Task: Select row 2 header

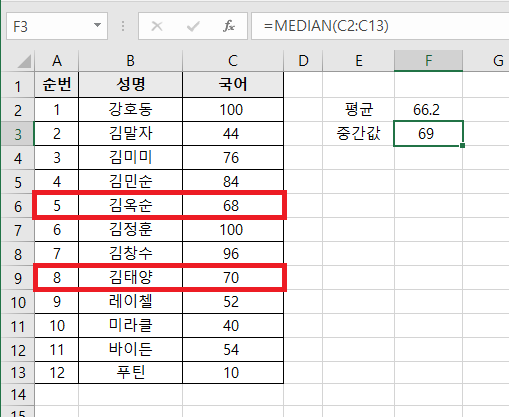Action: [x=18, y=110]
